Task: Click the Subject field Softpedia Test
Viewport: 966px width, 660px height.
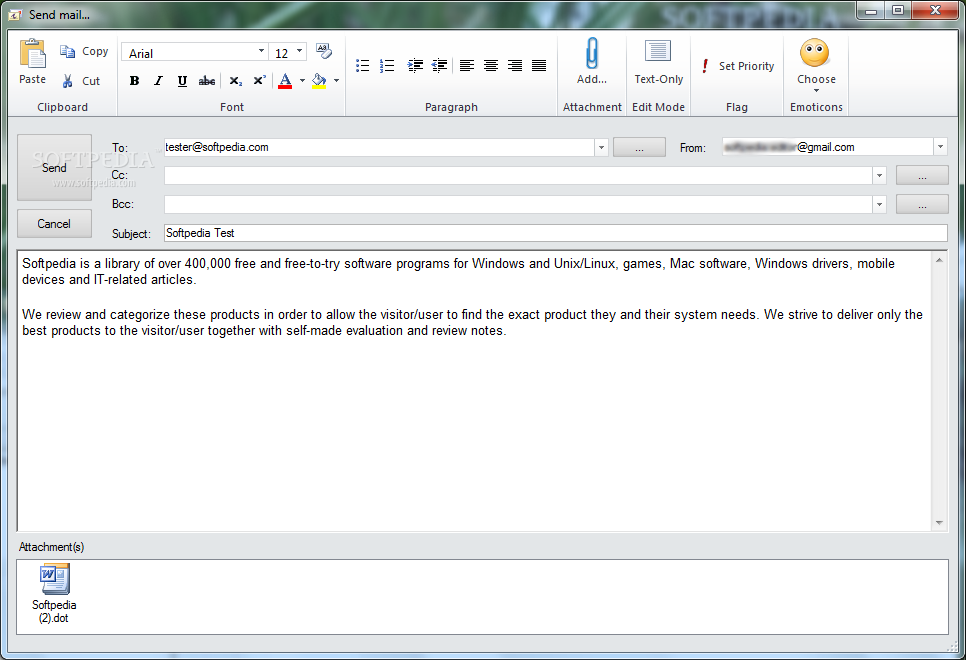Action: coord(556,233)
